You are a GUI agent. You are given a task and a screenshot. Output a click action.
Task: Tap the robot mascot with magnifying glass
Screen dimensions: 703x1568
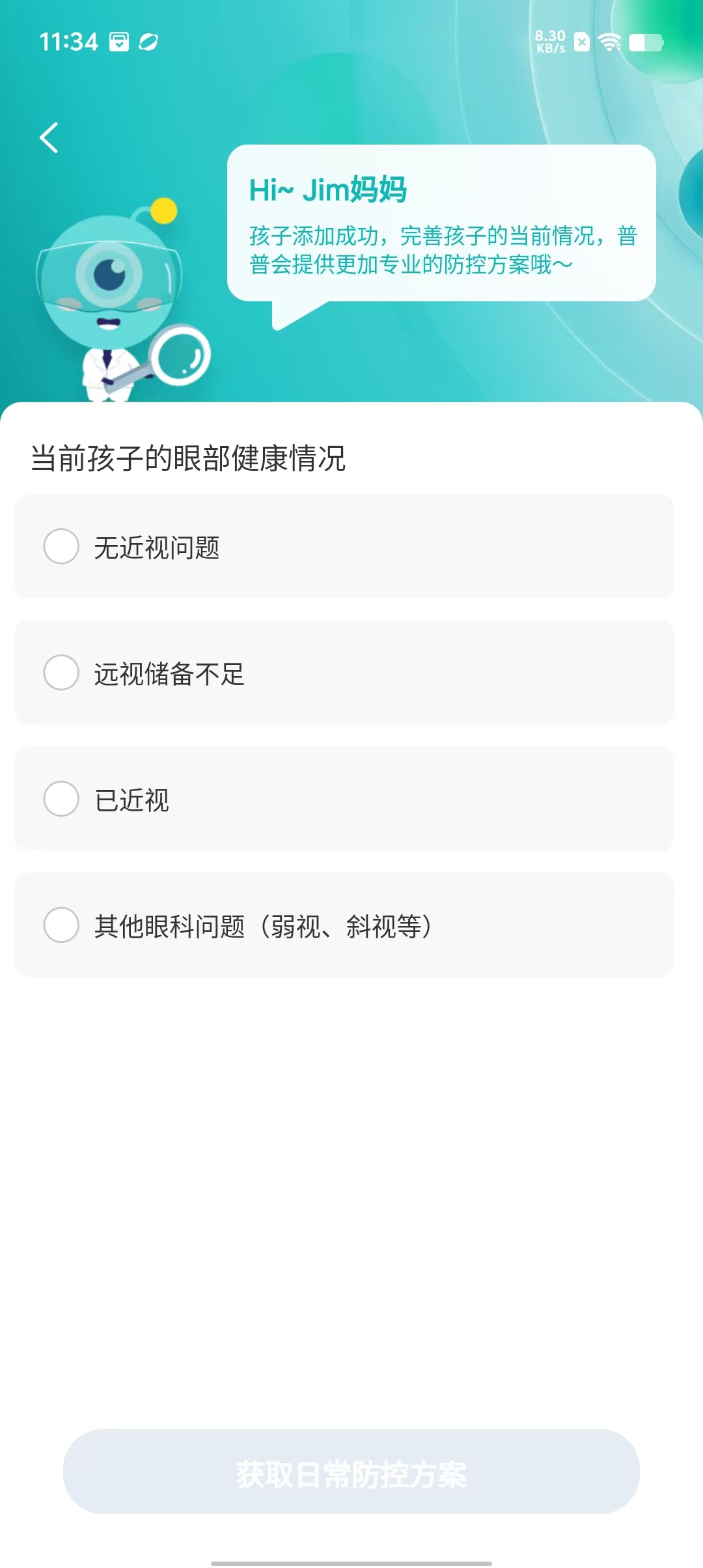click(x=123, y=300)
